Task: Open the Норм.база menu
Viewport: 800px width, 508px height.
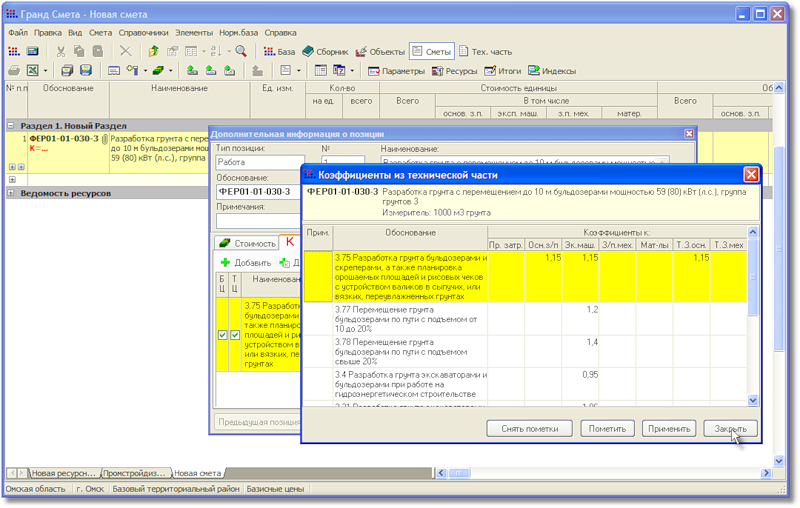Action: (x=238, y=33)
